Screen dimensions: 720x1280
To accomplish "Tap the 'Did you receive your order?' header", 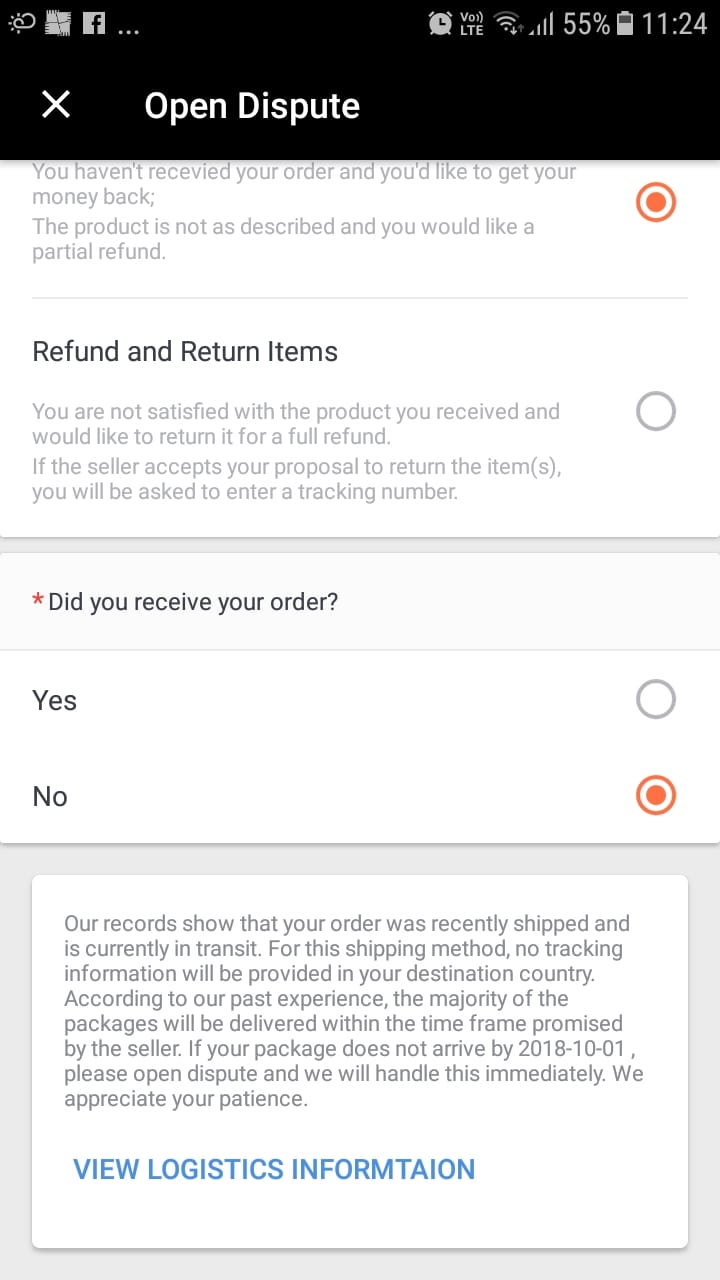I will (193, 602).
